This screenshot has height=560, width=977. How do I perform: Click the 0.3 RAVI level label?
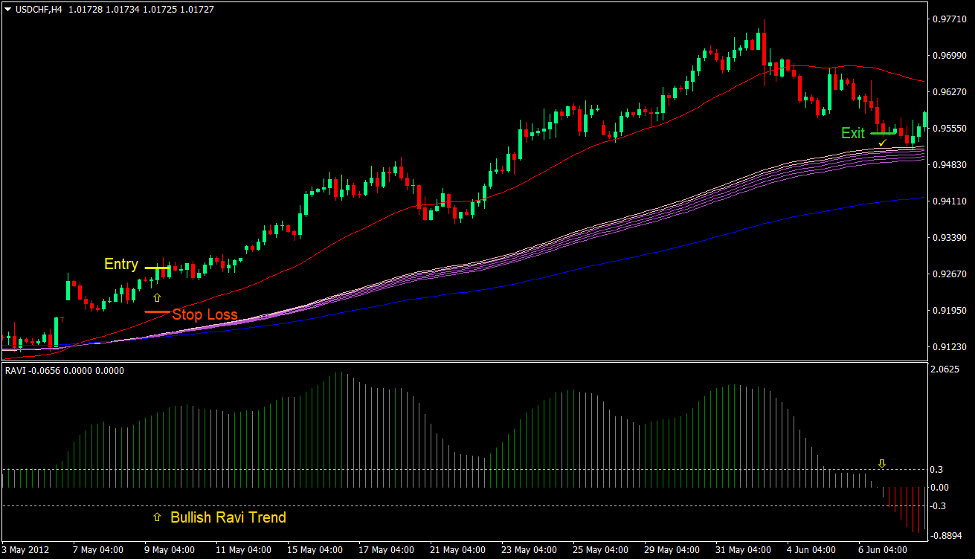click(x=936, y=470)
